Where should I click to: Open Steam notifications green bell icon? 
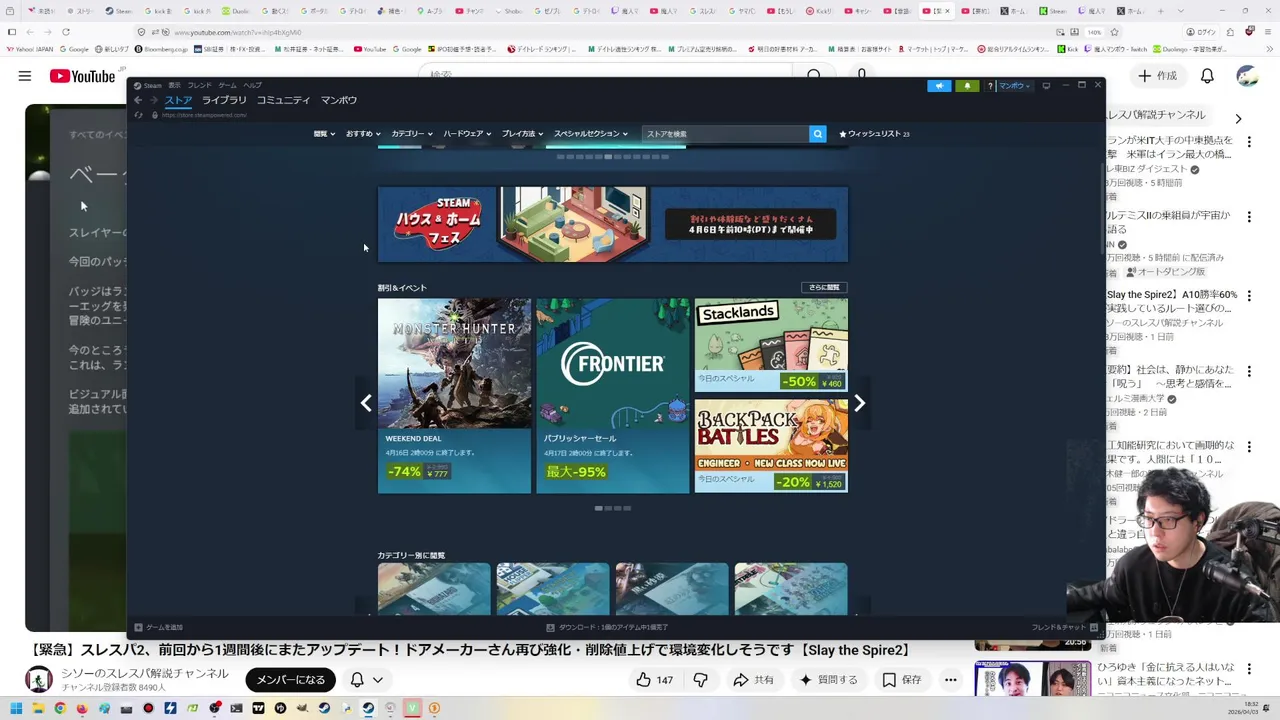[x=967, y=86]
